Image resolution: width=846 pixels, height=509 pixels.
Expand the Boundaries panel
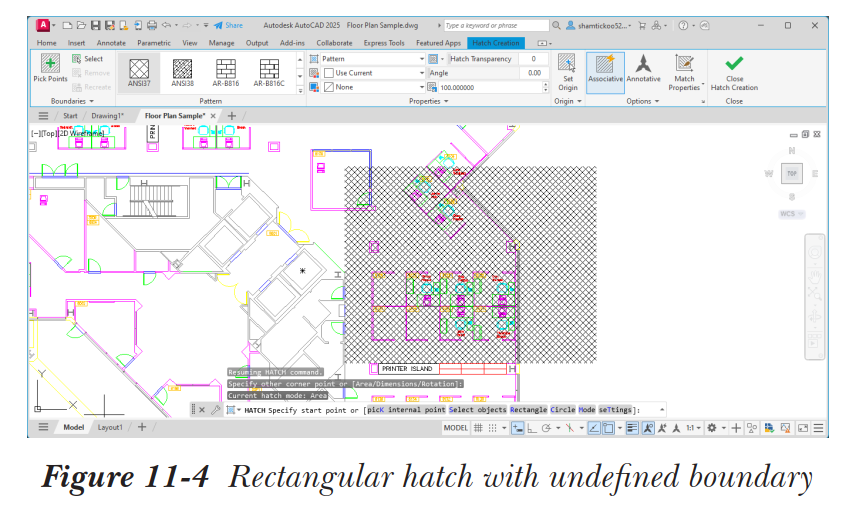click(x=72, y=101)
